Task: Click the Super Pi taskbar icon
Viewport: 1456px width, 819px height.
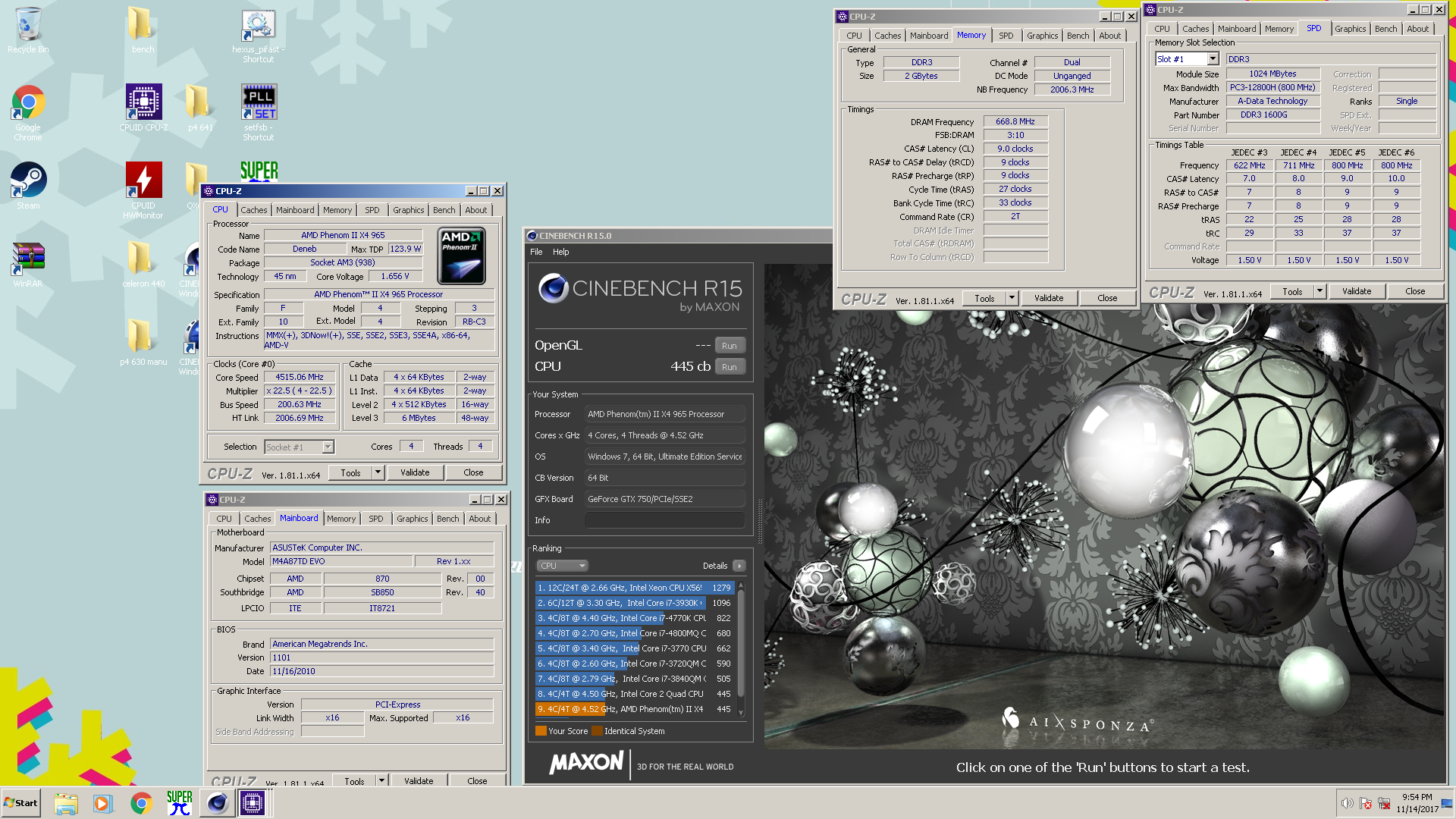Action: click(x=179, y=803)
